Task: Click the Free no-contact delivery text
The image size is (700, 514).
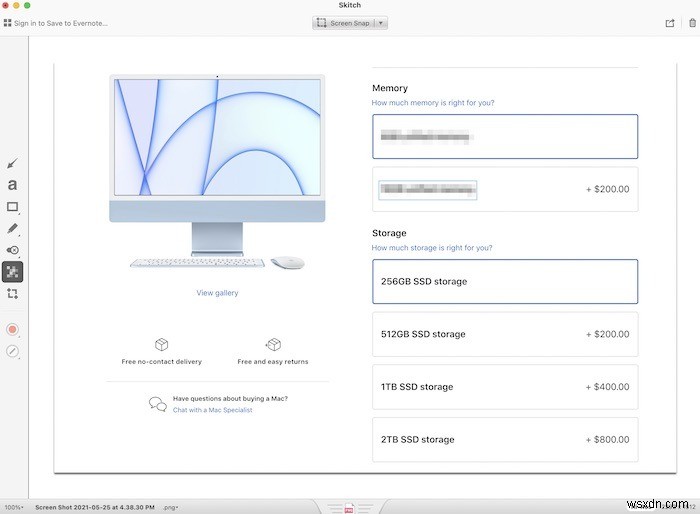Action: click(162, 362)
